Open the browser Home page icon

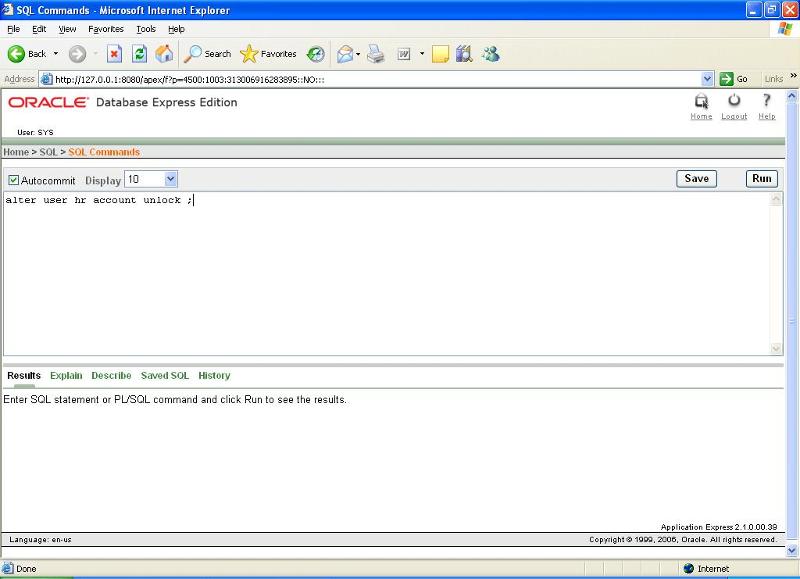(x=164, y=54)
